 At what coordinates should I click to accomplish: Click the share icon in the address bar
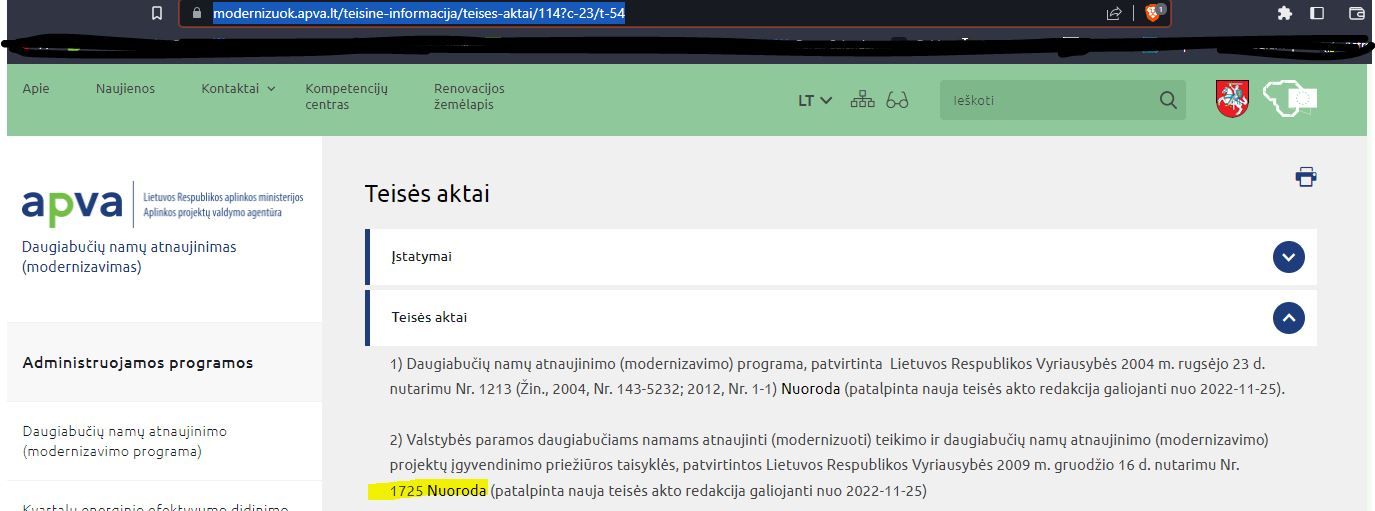[x=1113, y=13]
